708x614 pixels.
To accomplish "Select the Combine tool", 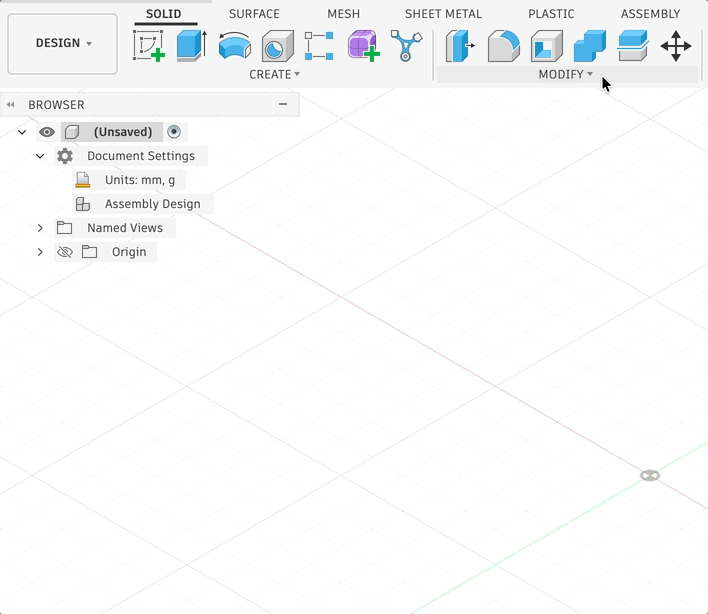I will tap(590, 46).
